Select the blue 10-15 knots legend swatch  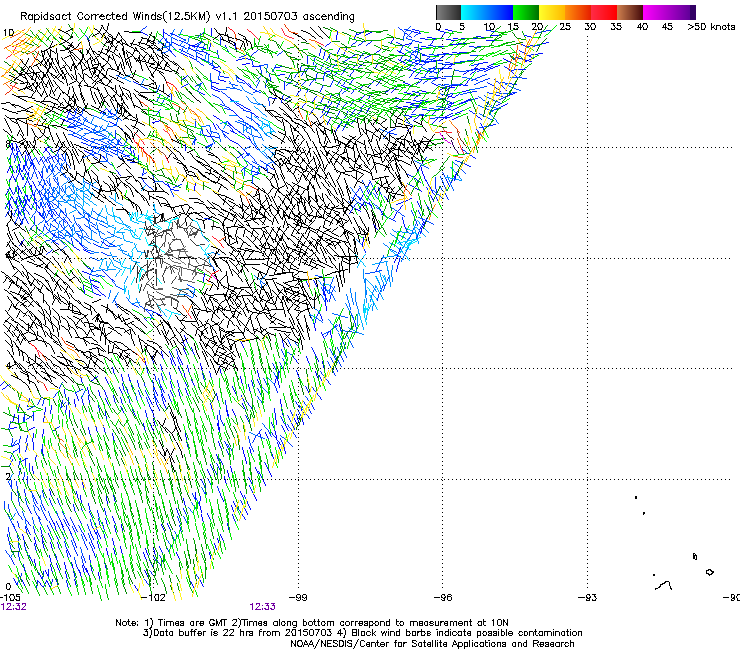coord(500,12)
